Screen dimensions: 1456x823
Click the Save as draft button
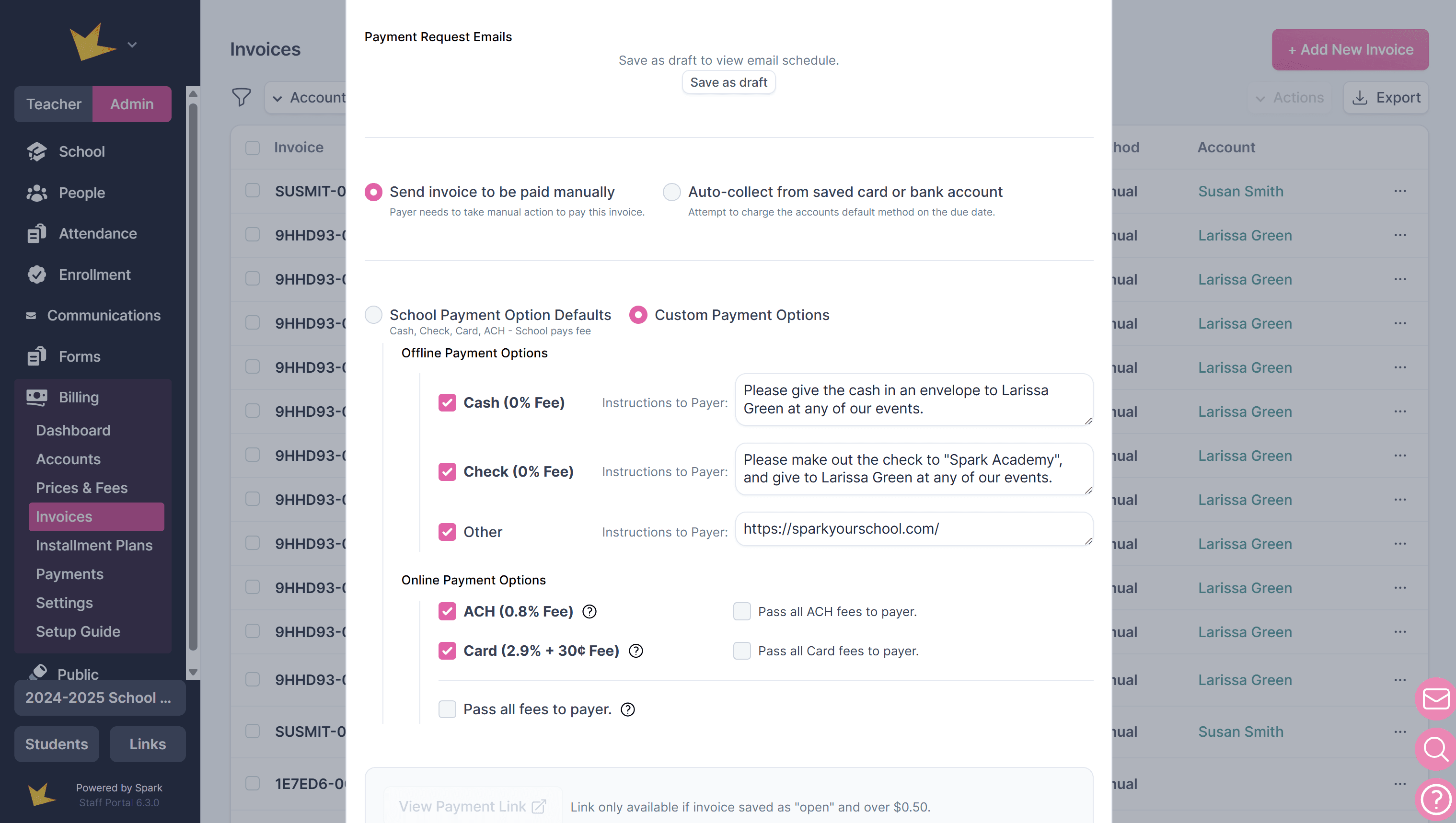coord(728,82)
